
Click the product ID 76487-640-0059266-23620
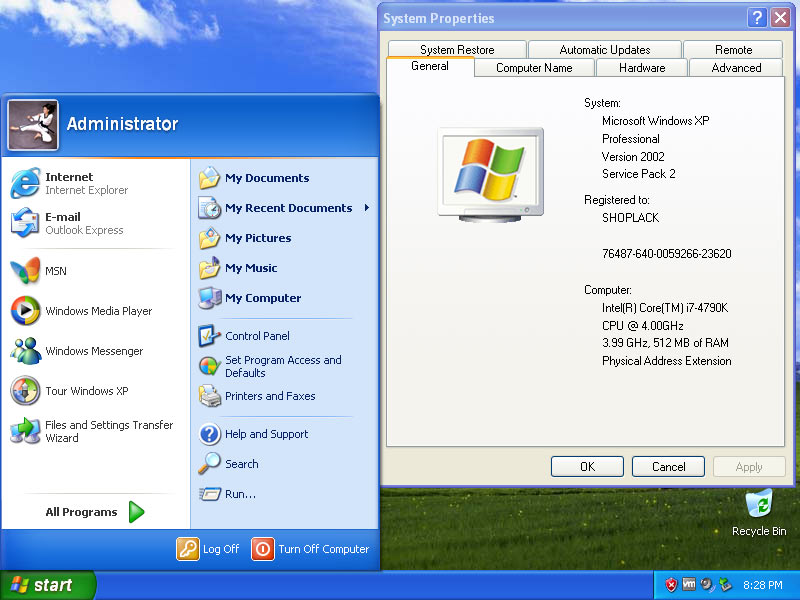(x=667, y=254)
